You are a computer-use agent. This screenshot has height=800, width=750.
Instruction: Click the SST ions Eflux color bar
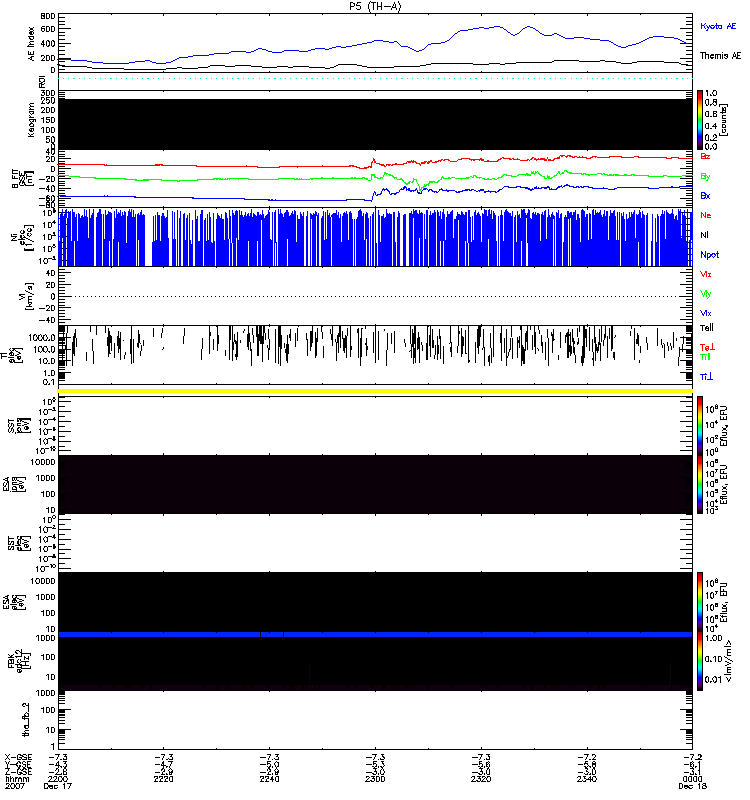click(700, 426)
